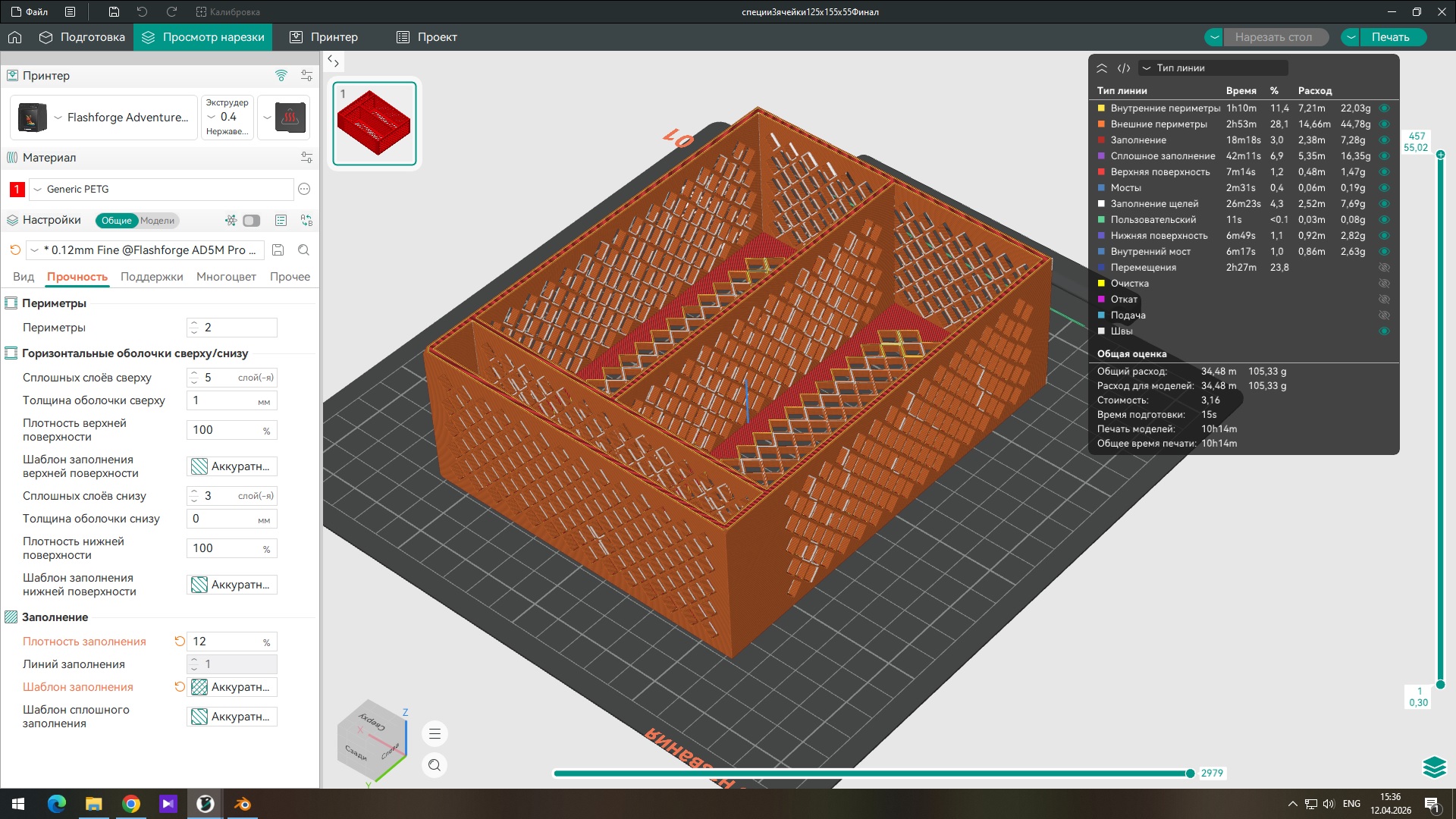Viewport: 1456px width, 819px height.
Task: Open the Проект tab
Action: (x=427, y=37)
